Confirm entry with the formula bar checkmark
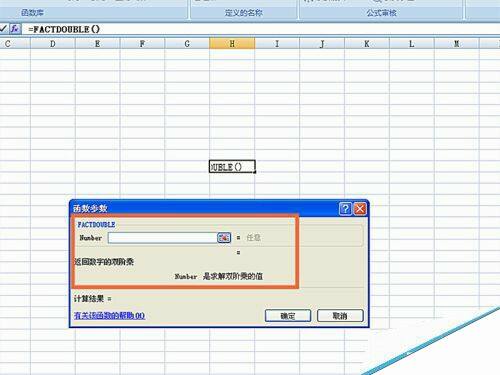 pos(3,29)
